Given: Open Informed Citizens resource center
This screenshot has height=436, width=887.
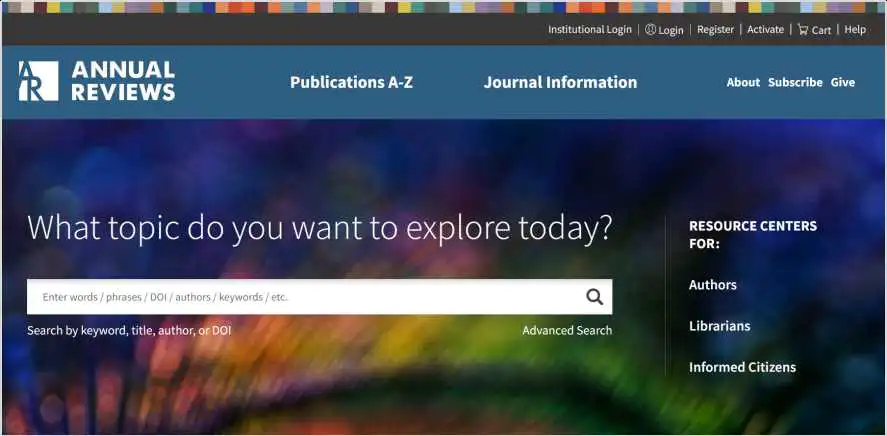Looking at the screenshot, I should (742, 368).
